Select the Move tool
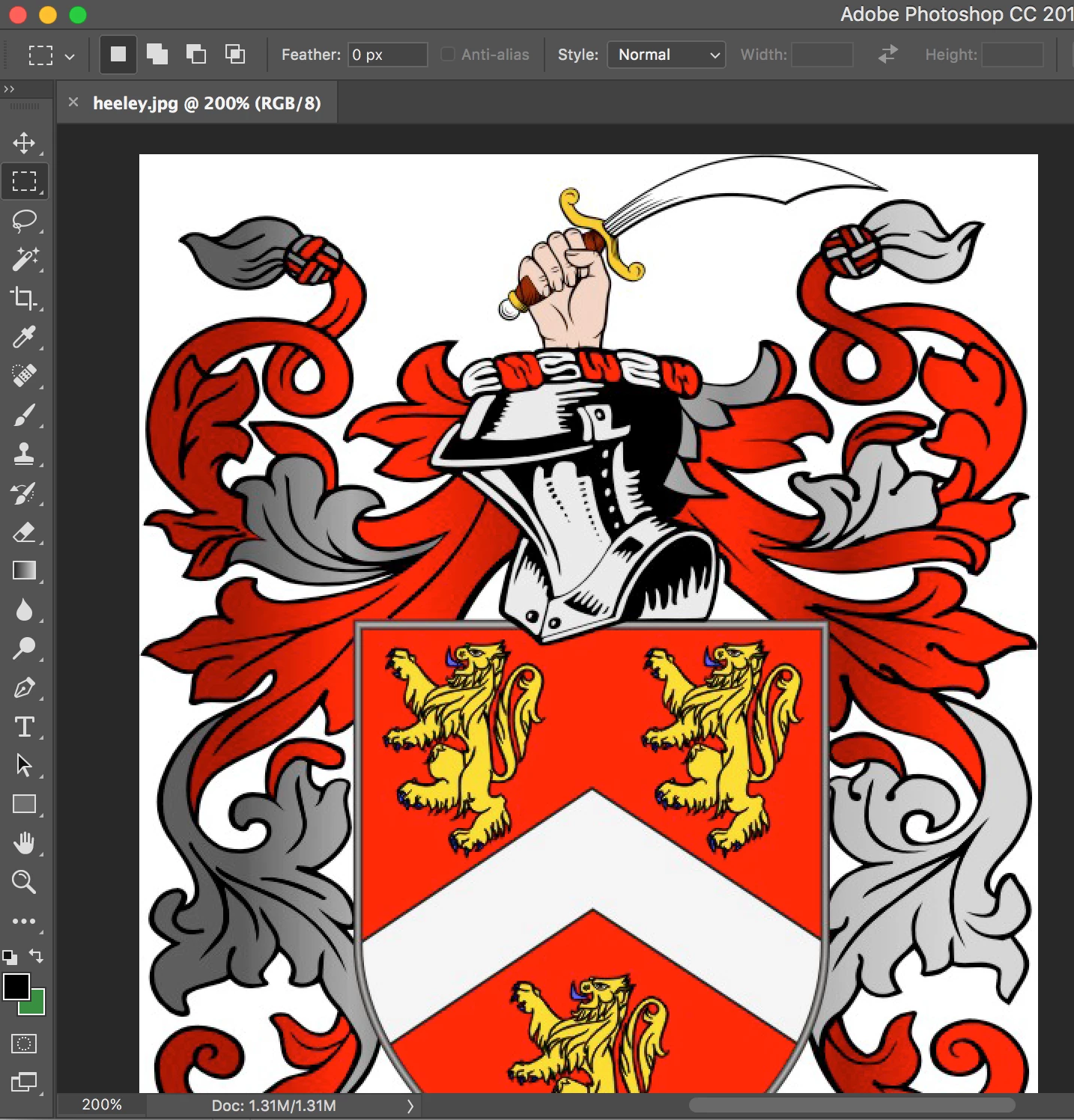Viewport: 1074px width, 1120px height. [24, 142]
